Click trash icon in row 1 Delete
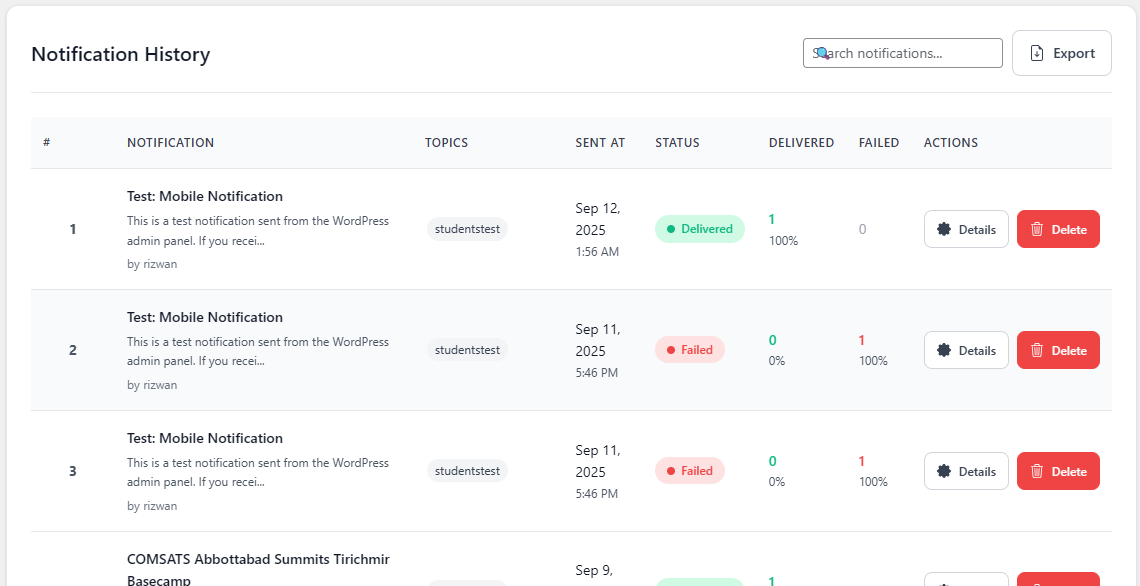This screenshot has height=586, width=1140. pyautogui.click(x=1037, y=230)
